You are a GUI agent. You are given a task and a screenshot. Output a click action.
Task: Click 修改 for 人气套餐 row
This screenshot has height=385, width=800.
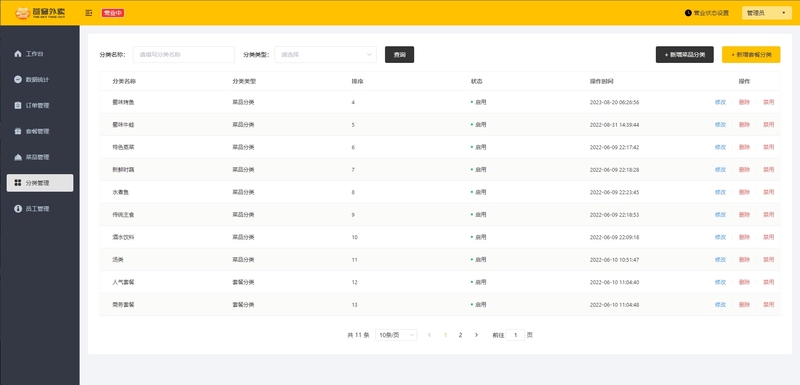pos(720,282)
